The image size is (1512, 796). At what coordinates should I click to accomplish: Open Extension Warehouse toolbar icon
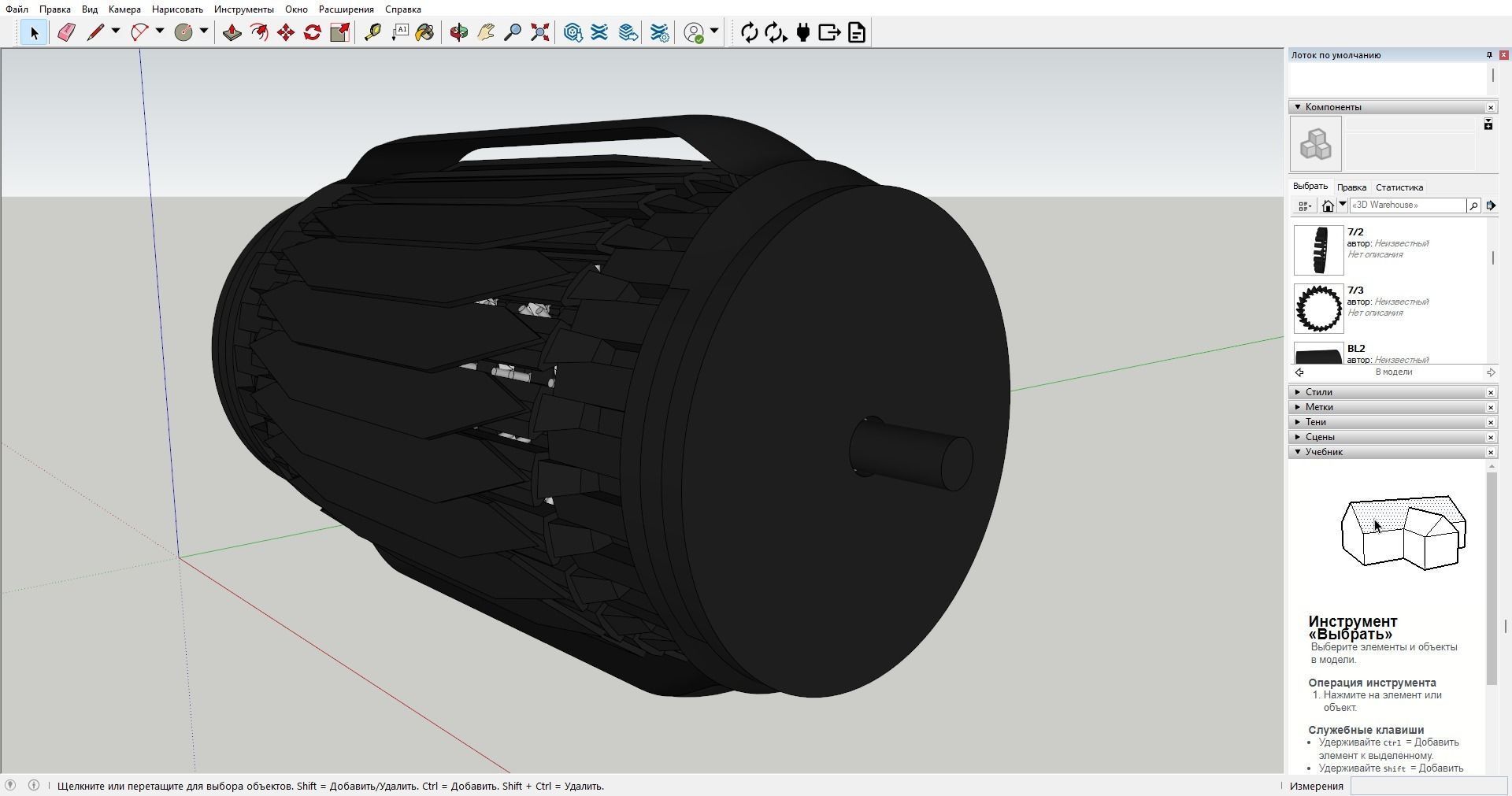coord(600,32)
